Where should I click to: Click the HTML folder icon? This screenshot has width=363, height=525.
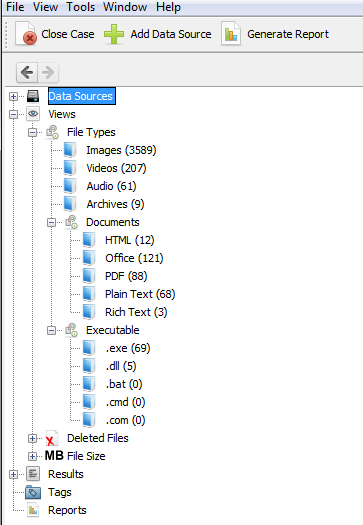coord(89,240)
